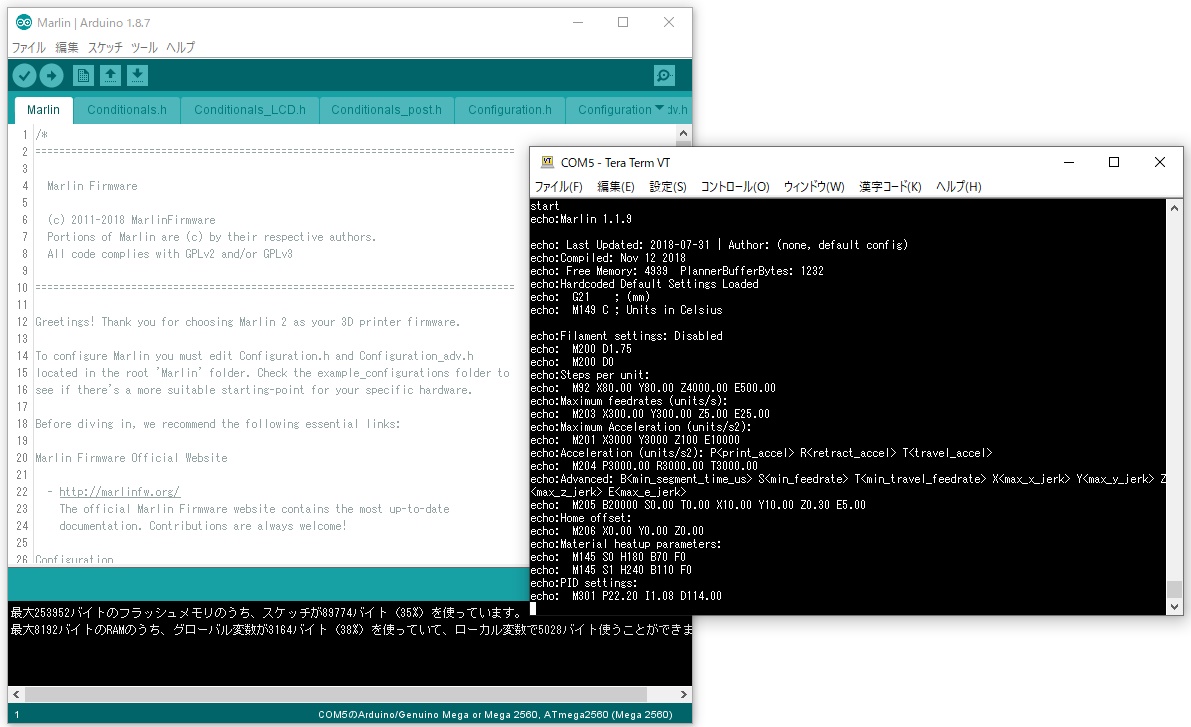Open the ツール menu in Arduino
The height and width of the screenshot is (727, 1191).
point(144,47)
